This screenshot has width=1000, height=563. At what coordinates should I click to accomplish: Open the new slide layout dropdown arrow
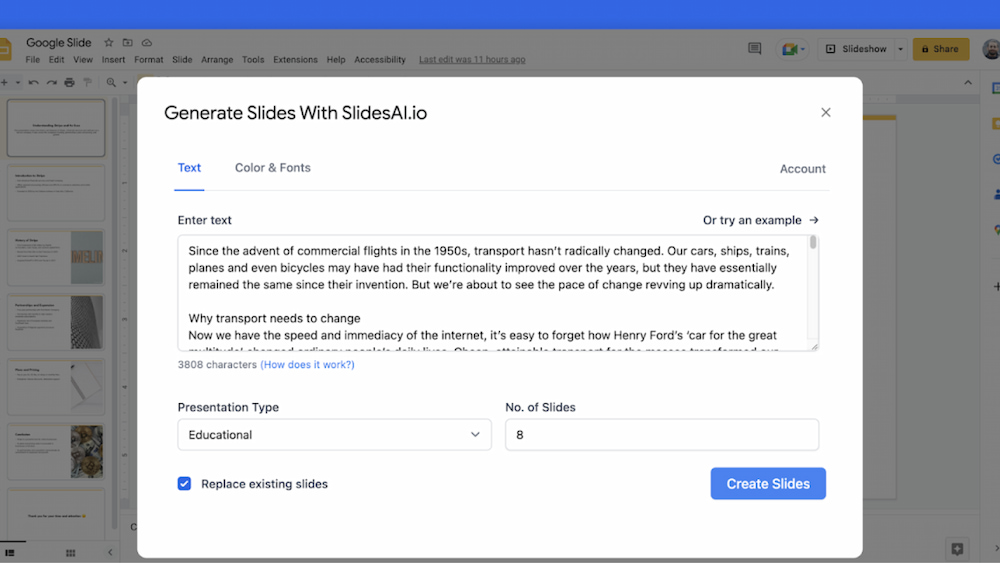(18, 82)
